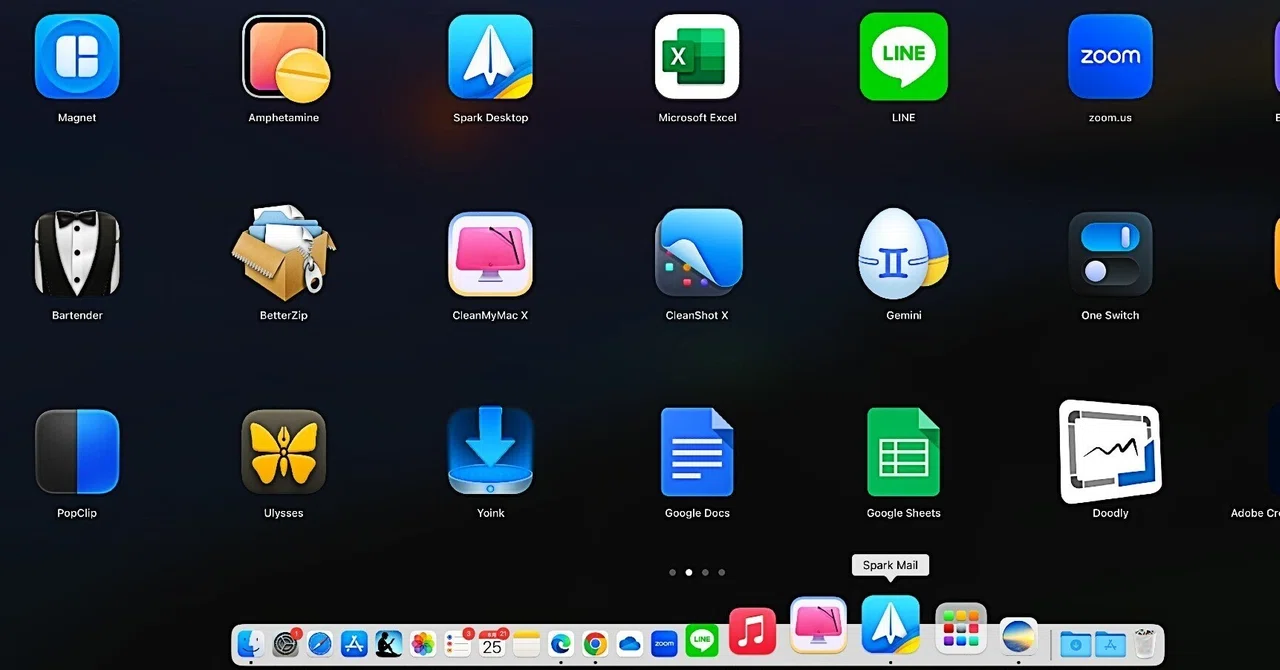The width and height of the screenshot is (1280, 670).
Task: Open the Downloads folder stack in the Dock
Action: pyautogui.click(x=1076, y=644)
